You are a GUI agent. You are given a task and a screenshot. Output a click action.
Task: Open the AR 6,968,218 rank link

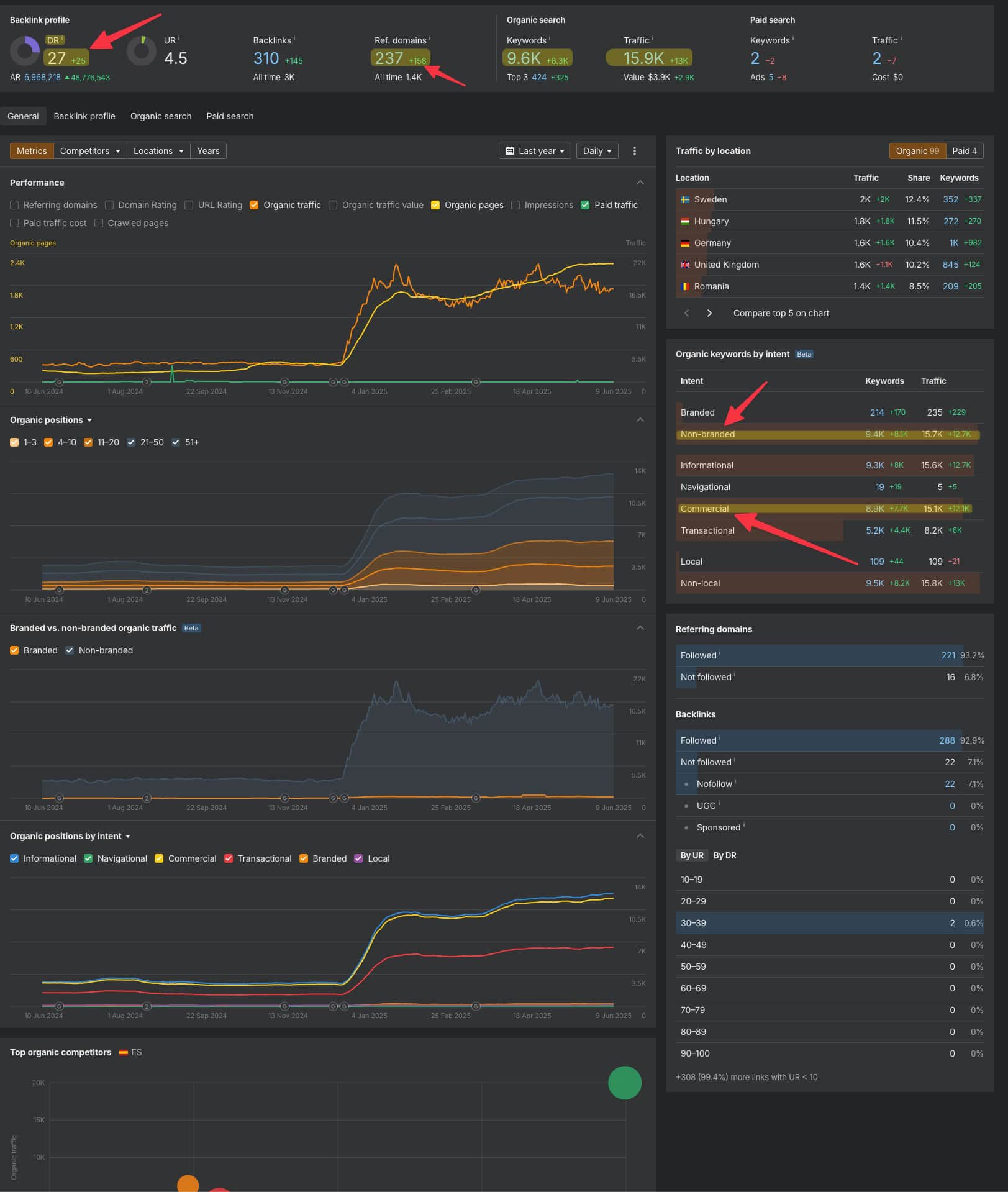click(x=42, y=78)
